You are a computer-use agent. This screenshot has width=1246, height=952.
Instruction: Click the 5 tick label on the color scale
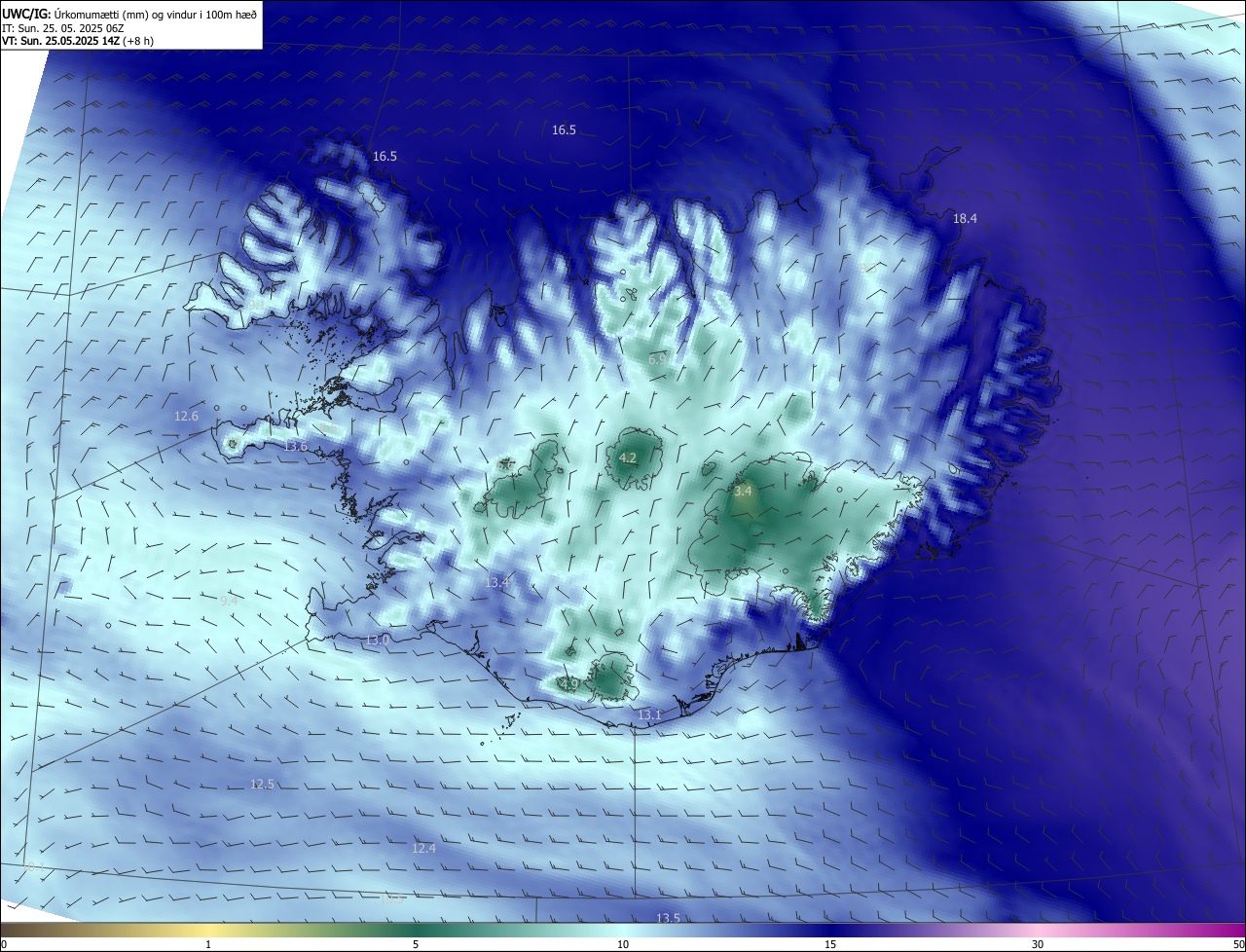point(416,944)
